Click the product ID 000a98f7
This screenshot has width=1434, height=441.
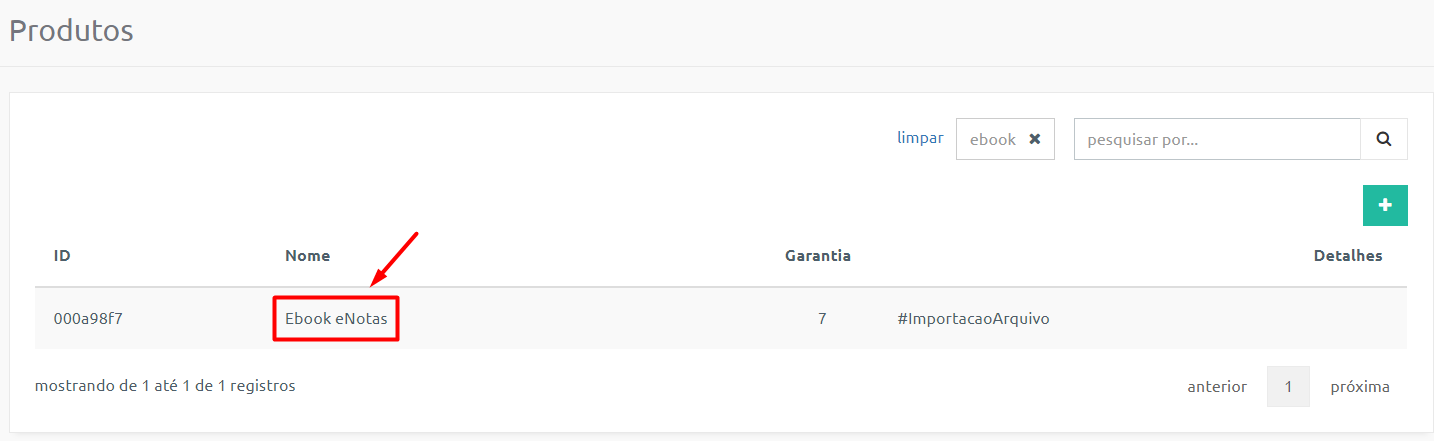pyautogui.click(x=88, y=319)
